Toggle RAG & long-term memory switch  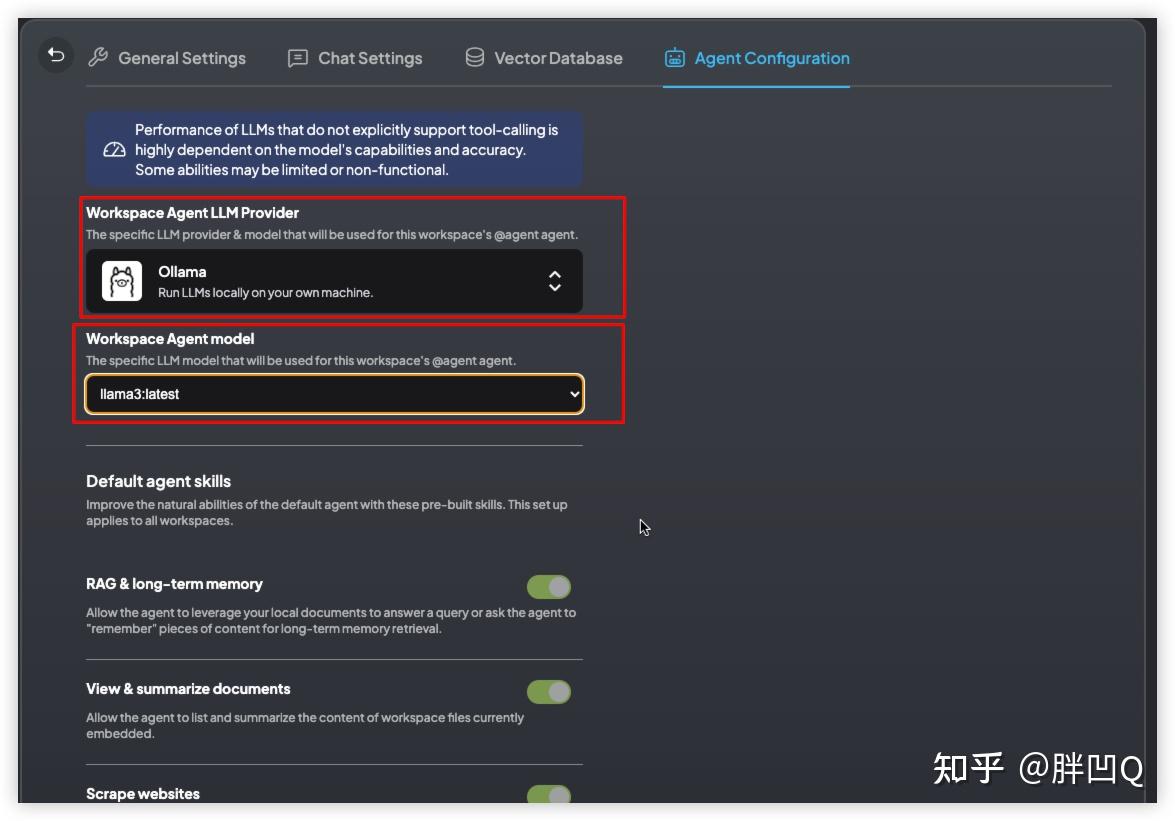point(549,587)
